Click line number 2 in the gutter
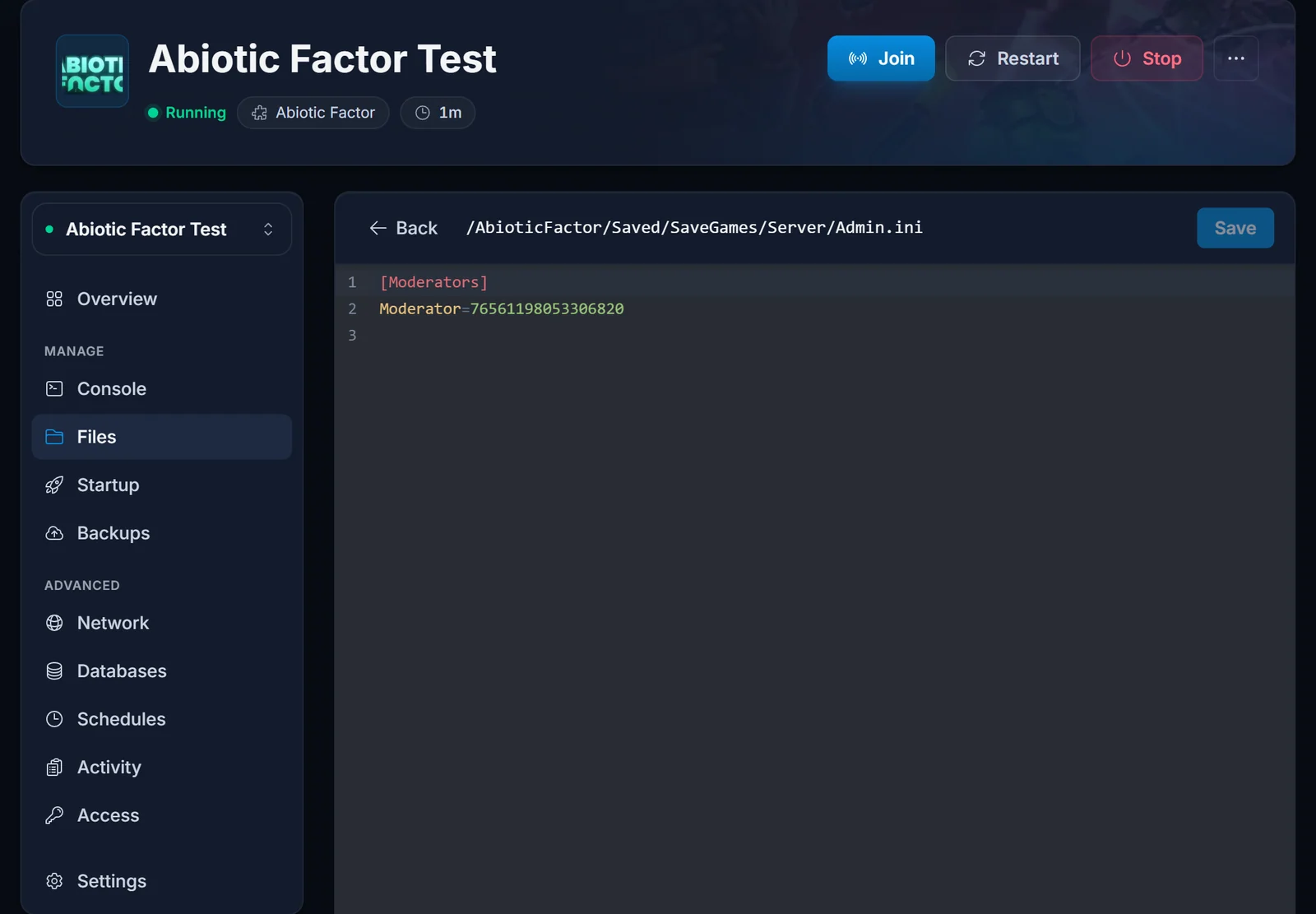Screen dimensions: 1316x914 coord(352,309)
